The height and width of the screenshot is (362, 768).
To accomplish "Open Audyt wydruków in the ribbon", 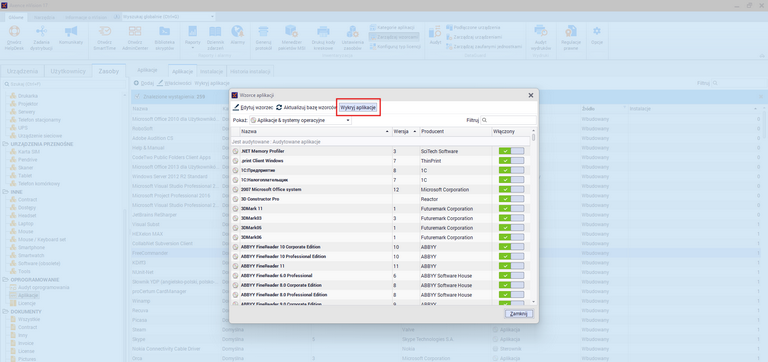I will point(541,38).
